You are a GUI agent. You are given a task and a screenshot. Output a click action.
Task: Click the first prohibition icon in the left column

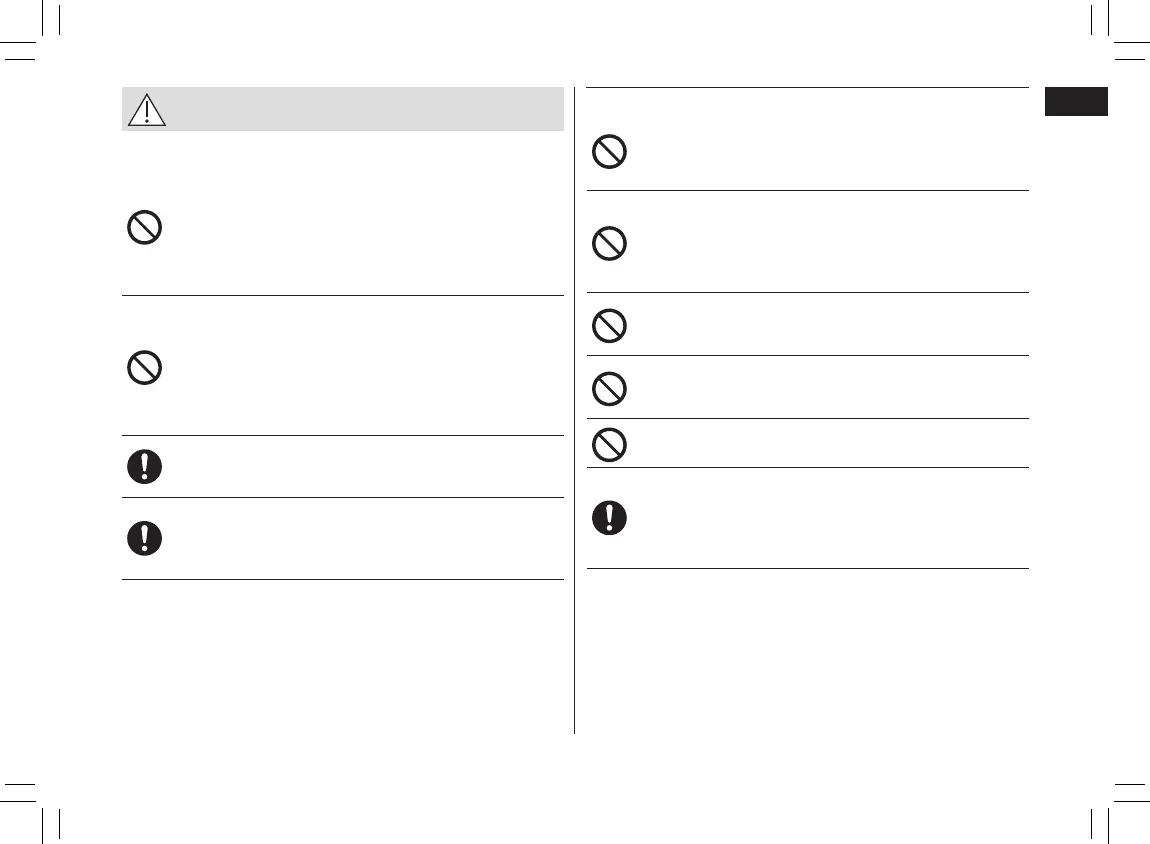[x=145, y=229]
